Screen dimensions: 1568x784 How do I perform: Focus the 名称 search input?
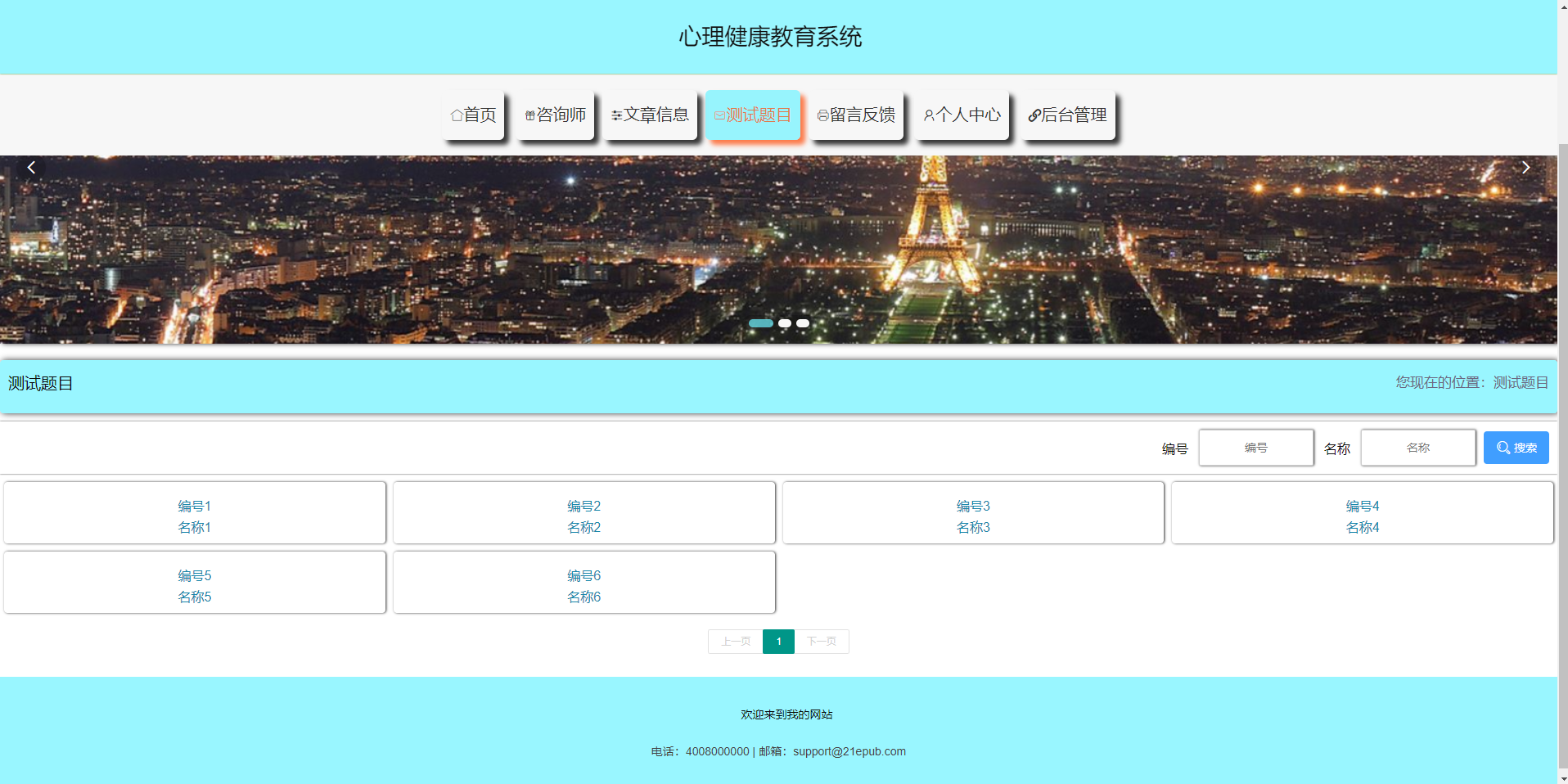coord(1418,448)
